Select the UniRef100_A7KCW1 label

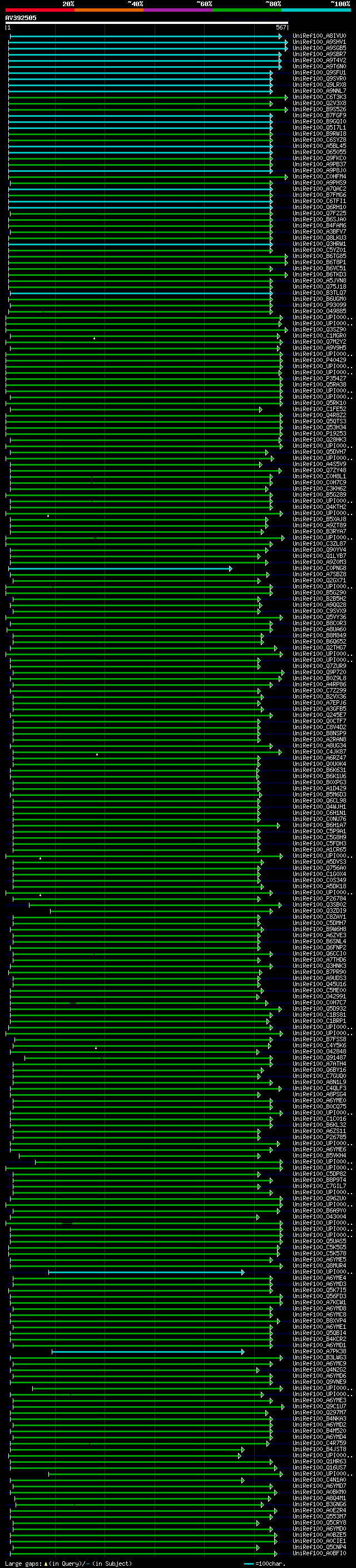(x=319, y=1303)
